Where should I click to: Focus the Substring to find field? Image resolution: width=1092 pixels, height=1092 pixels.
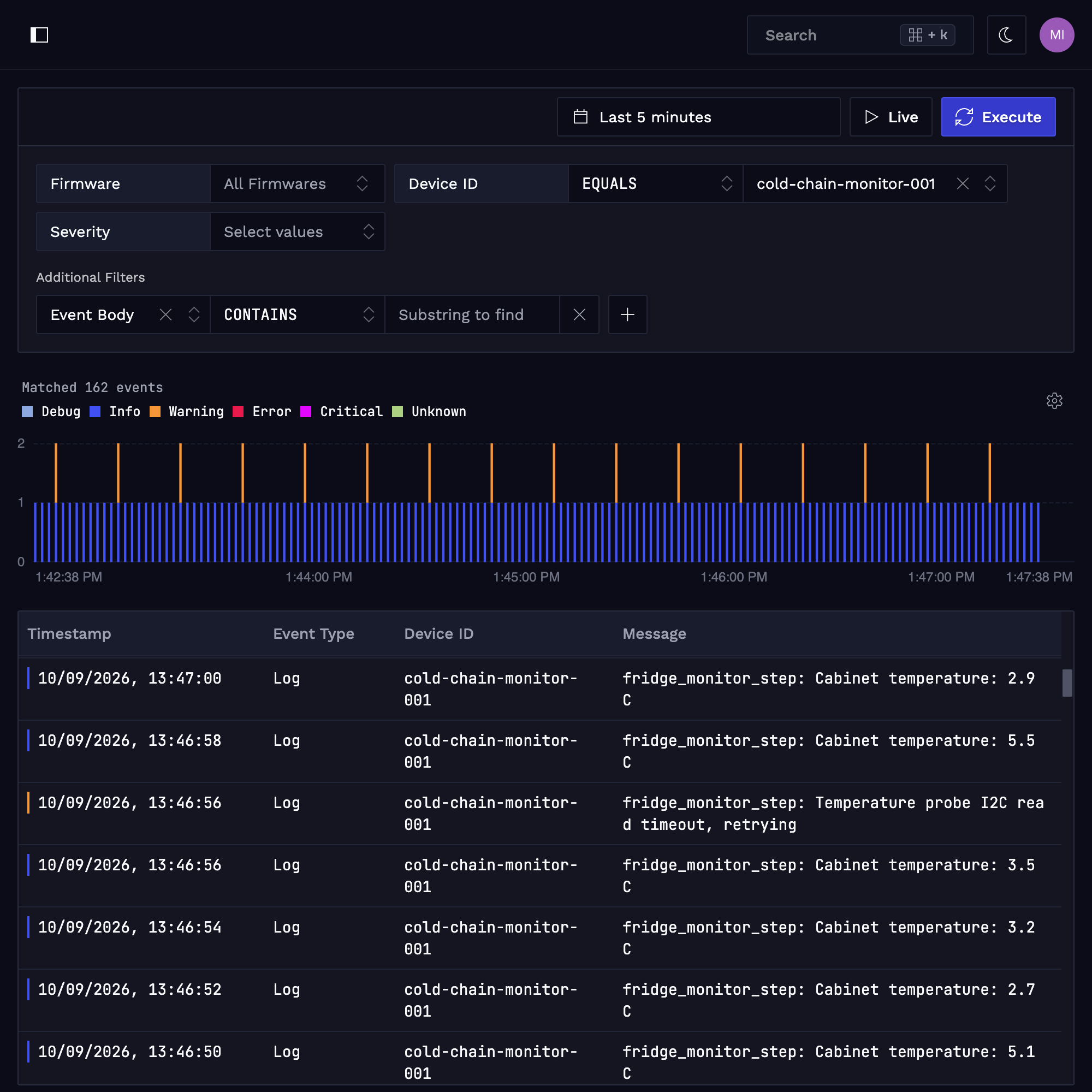(472, 315)
